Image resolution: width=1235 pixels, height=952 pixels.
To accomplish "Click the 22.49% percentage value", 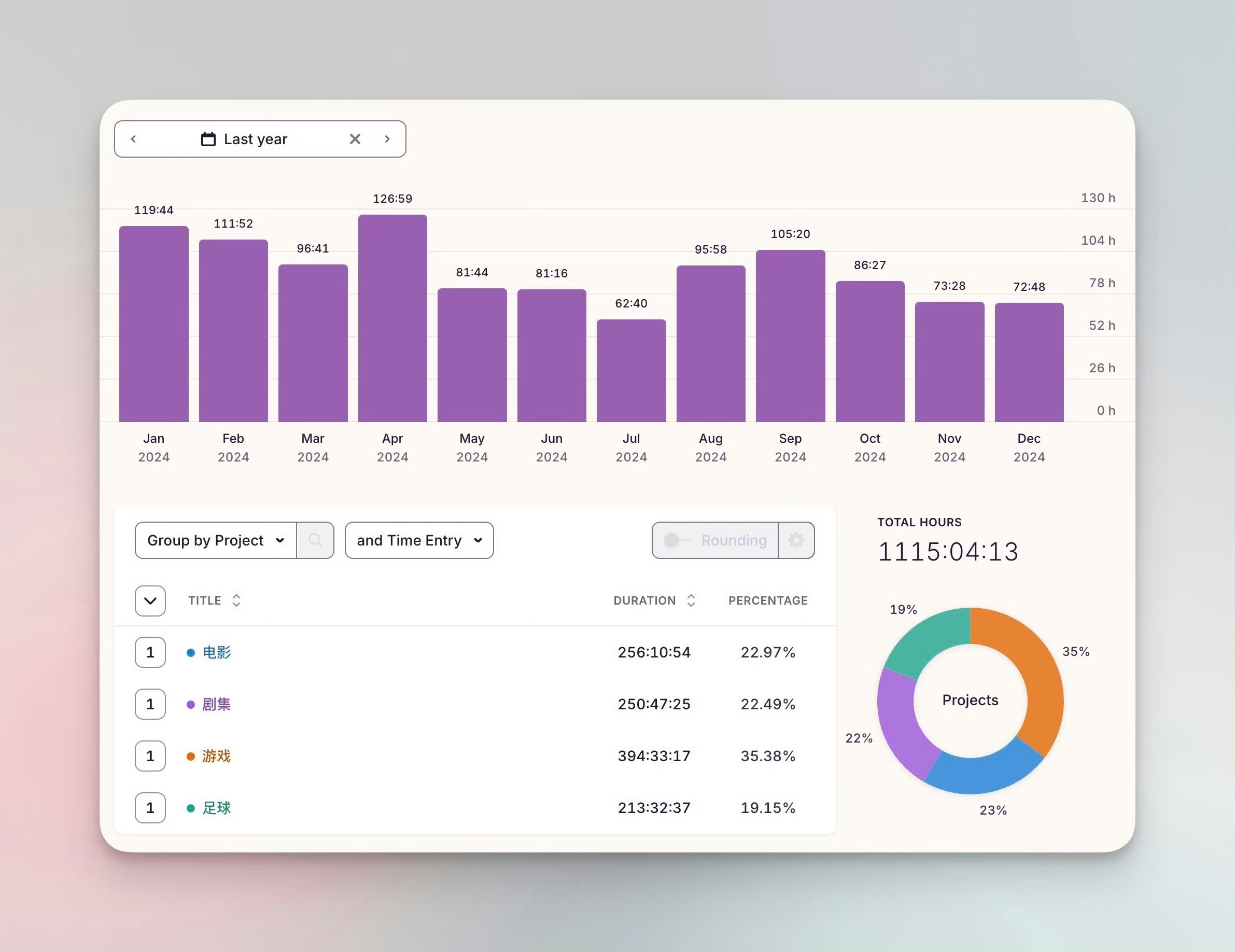I will pos(768,704).
